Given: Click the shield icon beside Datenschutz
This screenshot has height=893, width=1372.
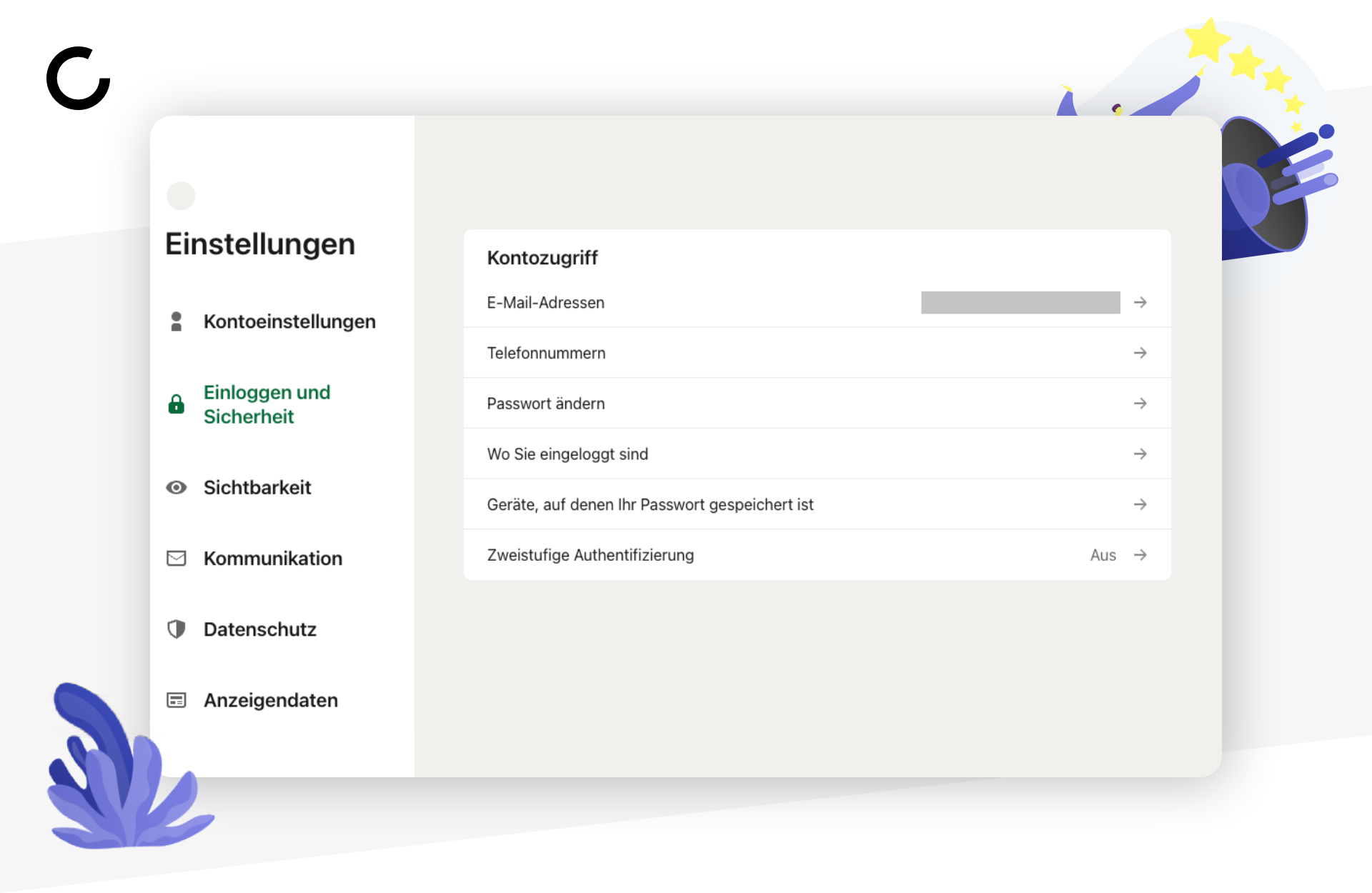Looking at the screenshot, I should coord(177,629).
